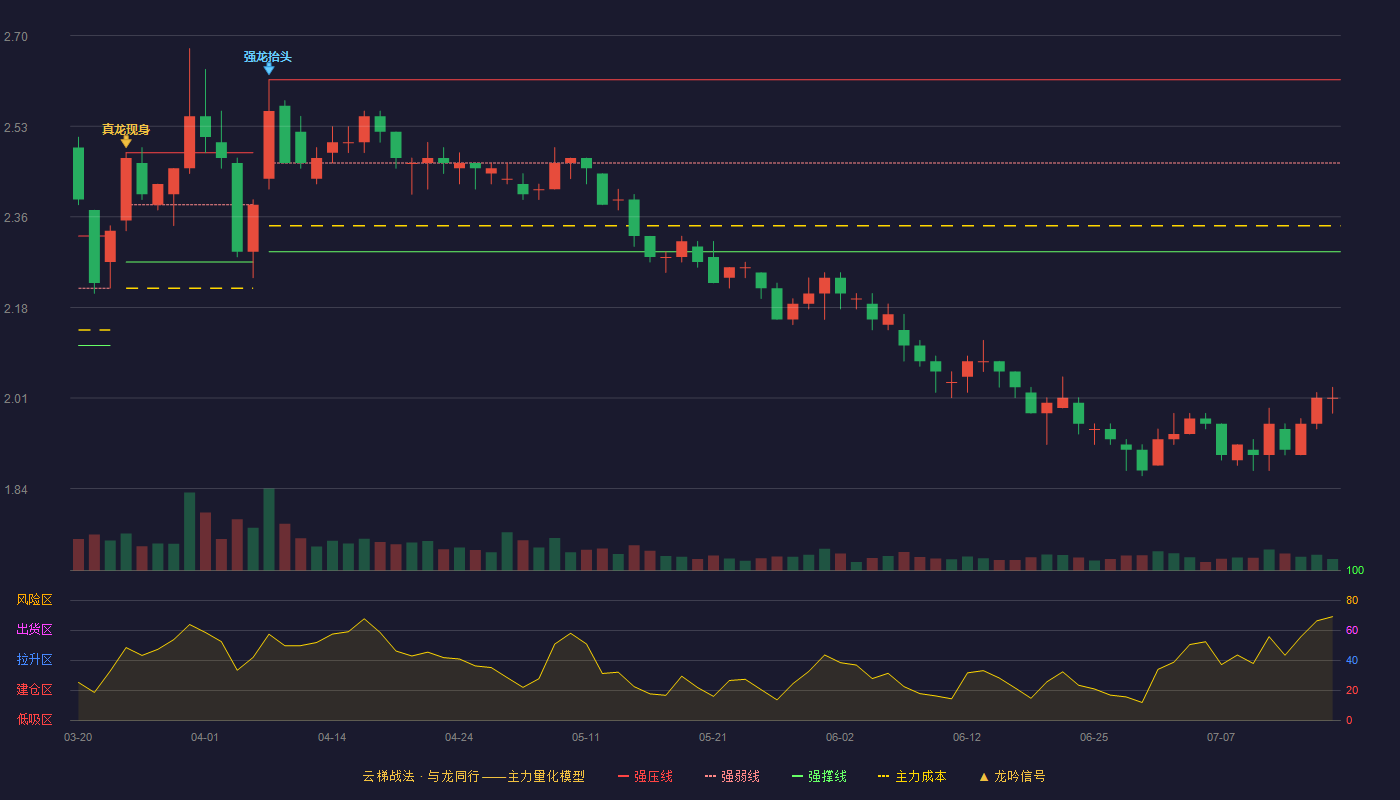The width and height of the screenshot is (1400, 800).
Task: Click the 云梯战法 · 与龙同行 model title
Action: coord(474,776)
